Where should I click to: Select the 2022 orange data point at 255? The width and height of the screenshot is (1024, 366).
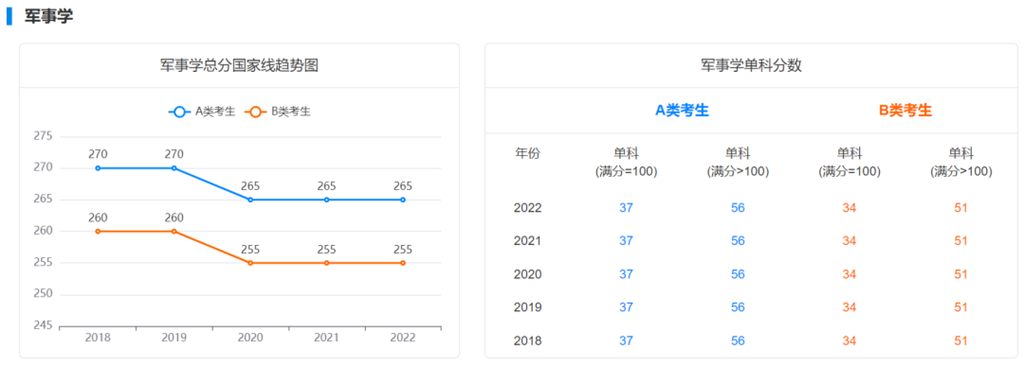point(403,263)
